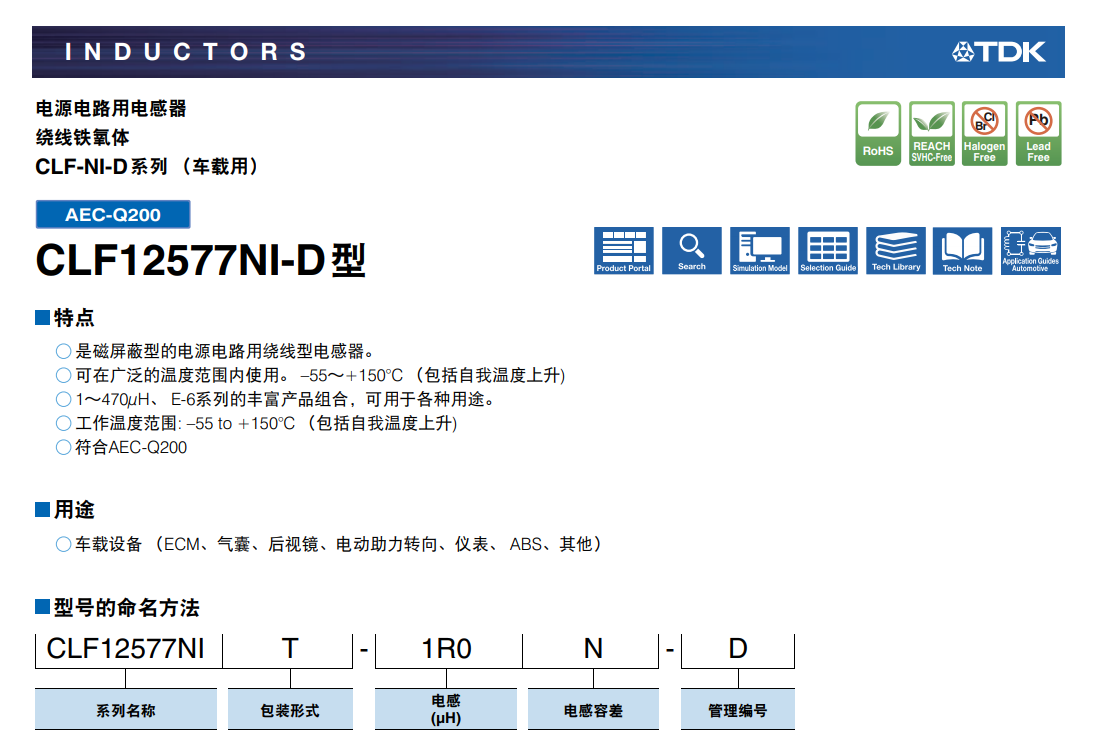Click the 管理编号 label box

point(738,710)
